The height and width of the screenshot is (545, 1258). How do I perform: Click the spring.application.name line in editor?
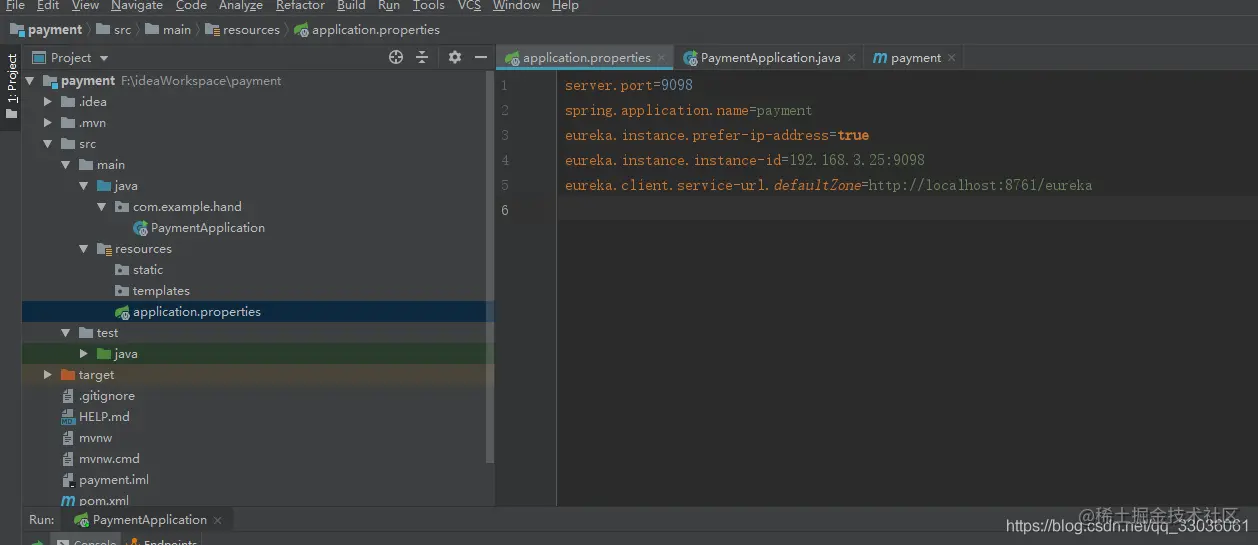pyautogui.click(x=689, y=110)
